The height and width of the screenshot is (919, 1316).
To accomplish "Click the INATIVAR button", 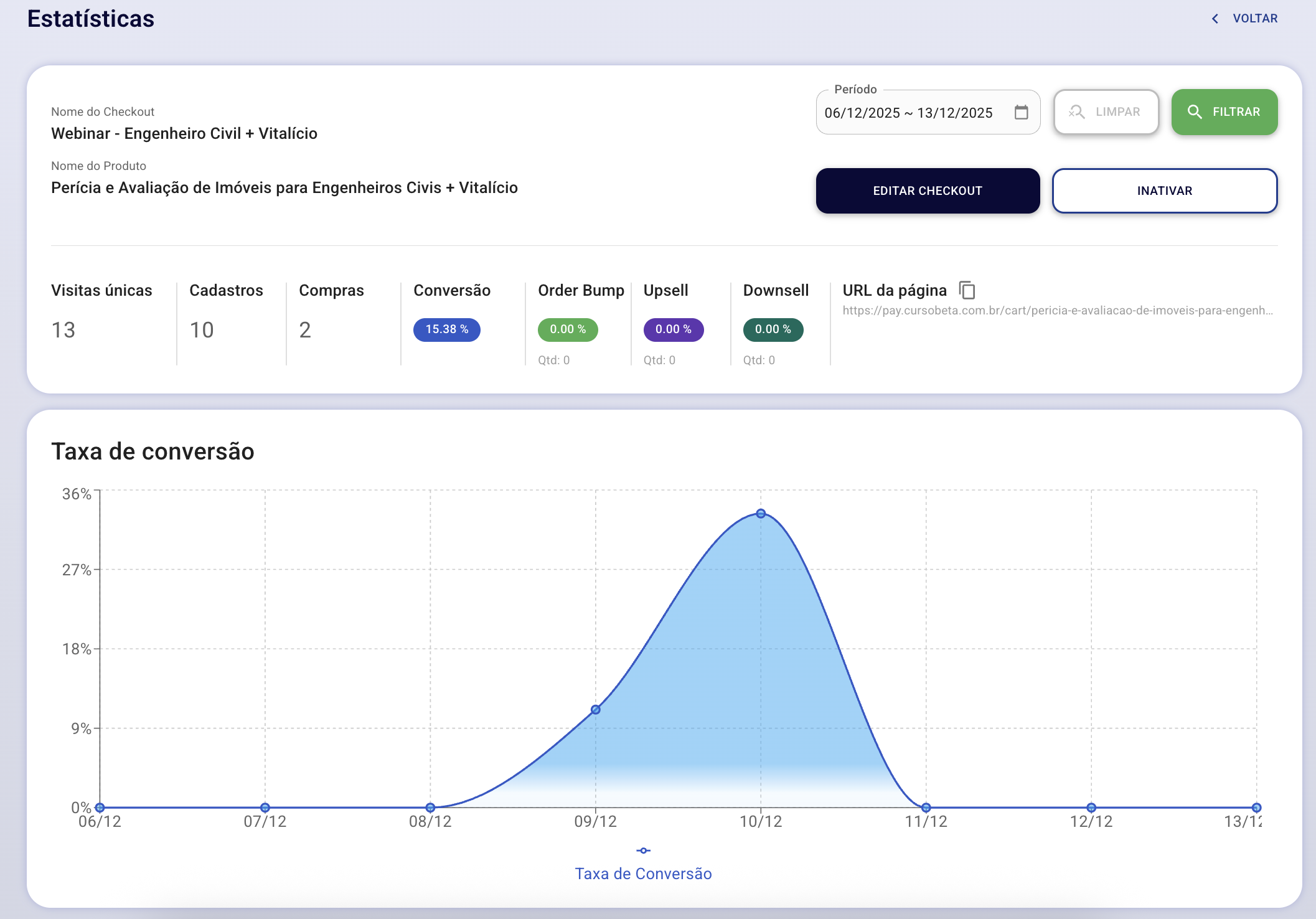I will pyautogui.click(x=1165, y=191).
